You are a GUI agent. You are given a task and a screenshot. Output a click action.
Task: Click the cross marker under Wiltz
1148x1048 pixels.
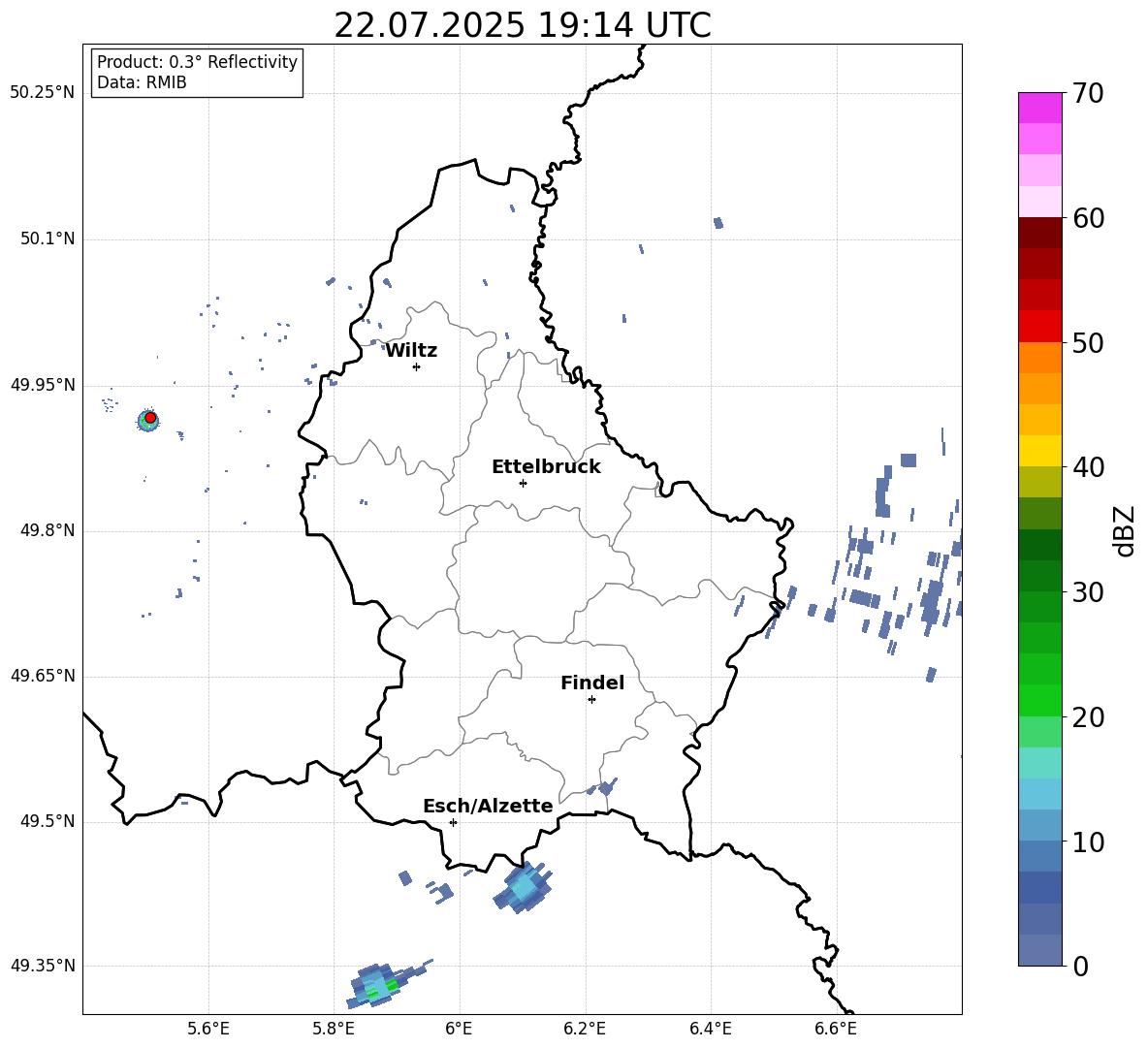(x=417, y=366)
